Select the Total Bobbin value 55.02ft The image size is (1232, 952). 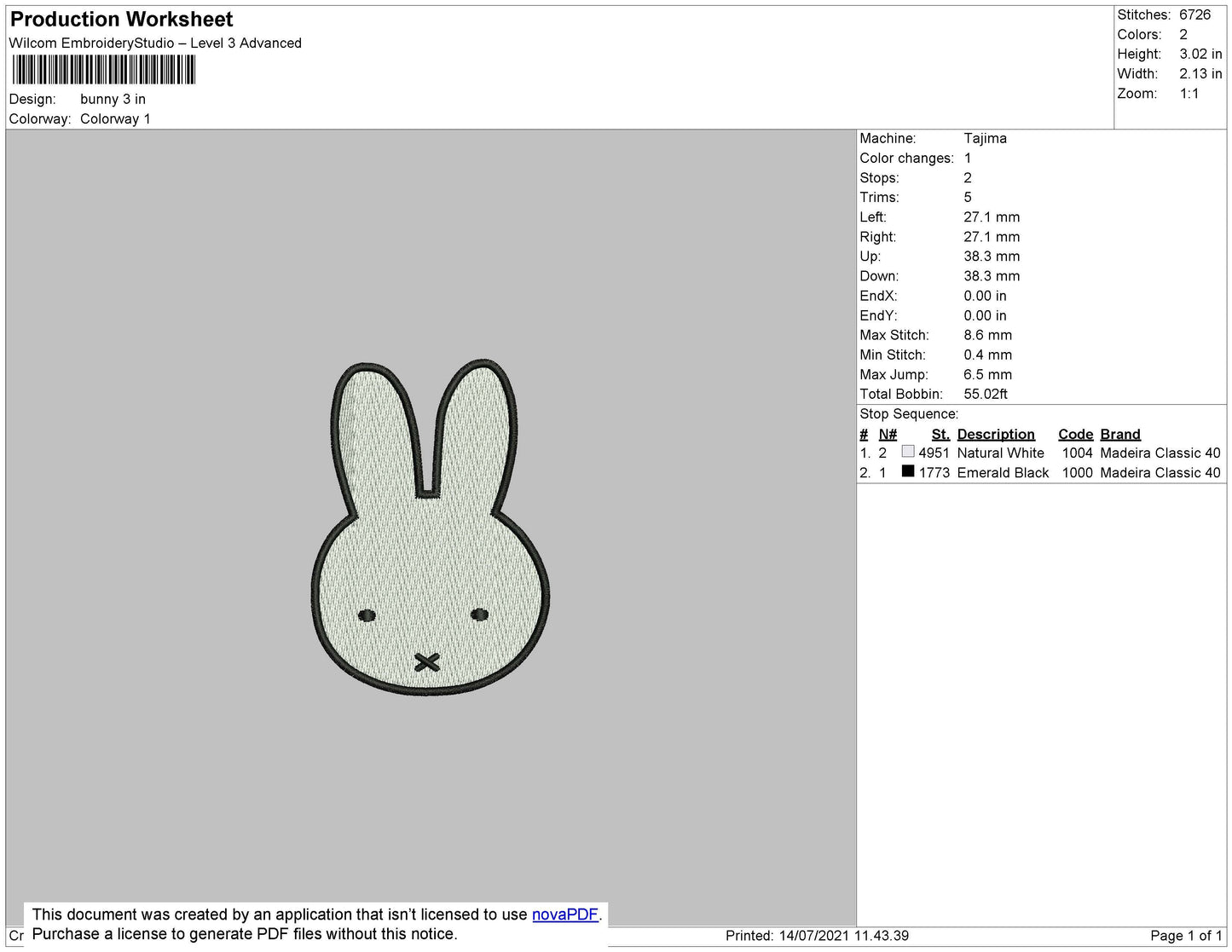pyautogui.click(x=986, y=394)
